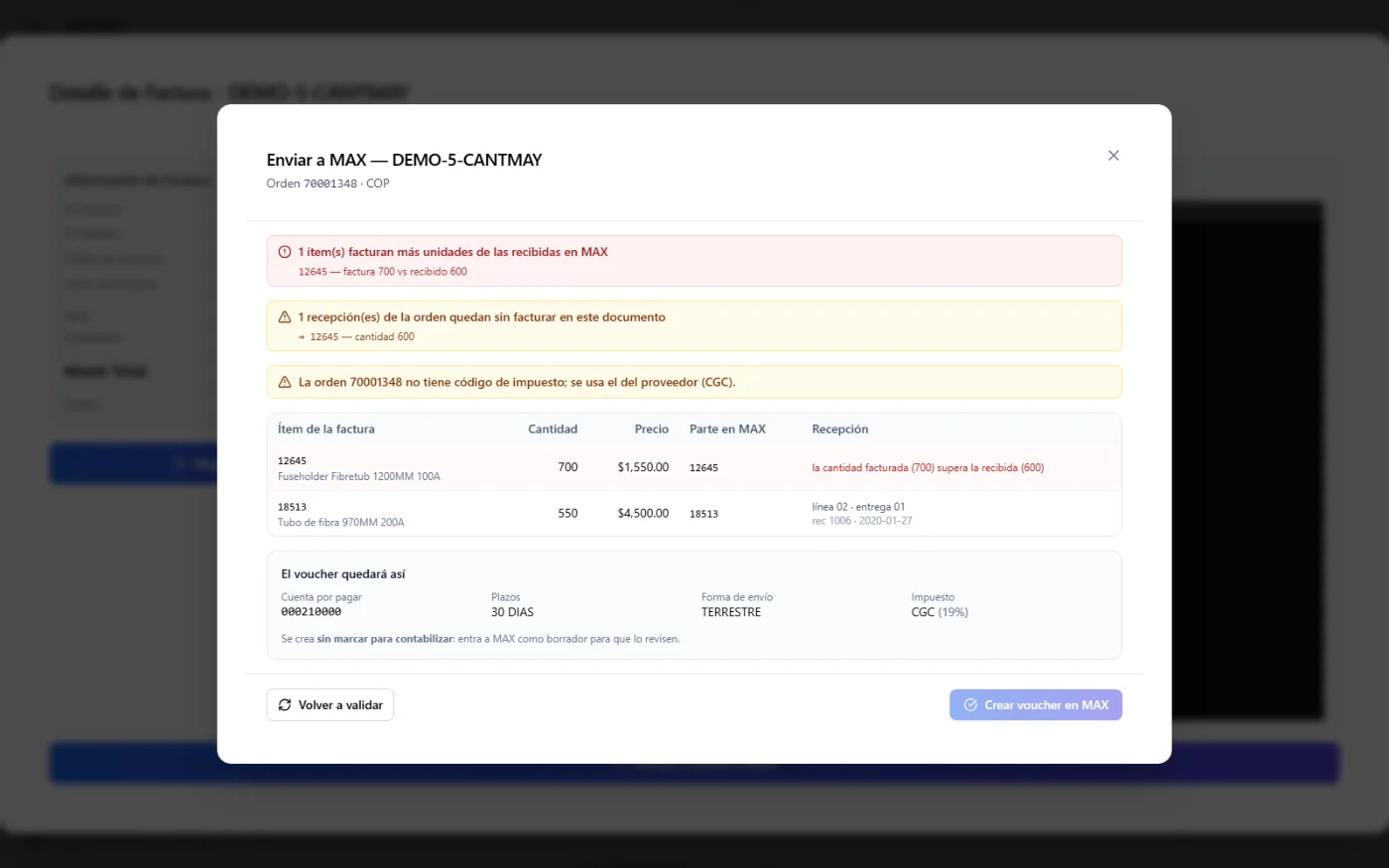Click item code 18513 in the item column
1389x868 pixels.
(x=292, y=507)
